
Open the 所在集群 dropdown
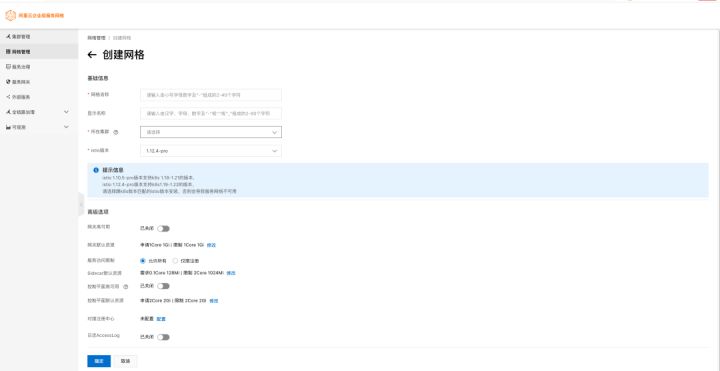[211, 132]
